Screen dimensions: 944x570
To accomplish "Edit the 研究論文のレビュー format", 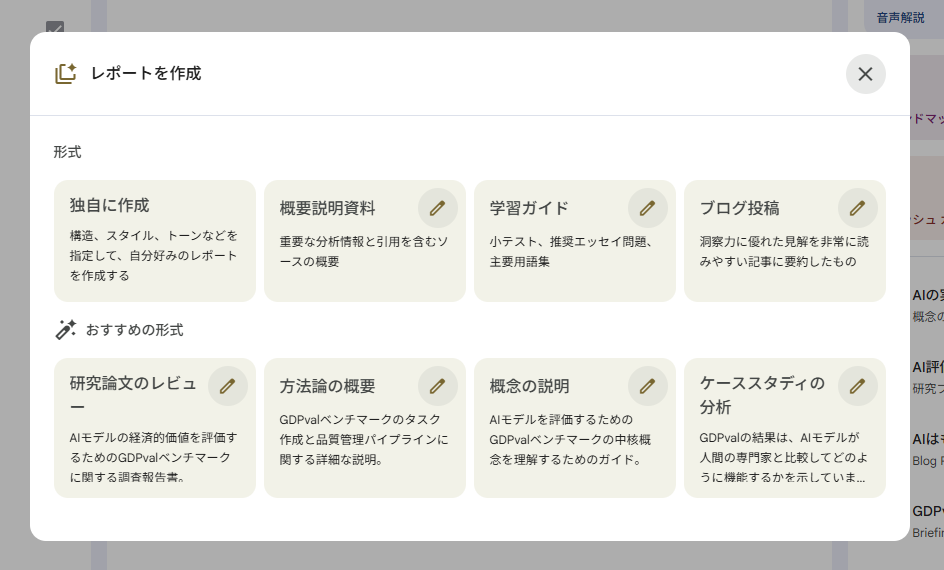I will click(x=227, y=386).
